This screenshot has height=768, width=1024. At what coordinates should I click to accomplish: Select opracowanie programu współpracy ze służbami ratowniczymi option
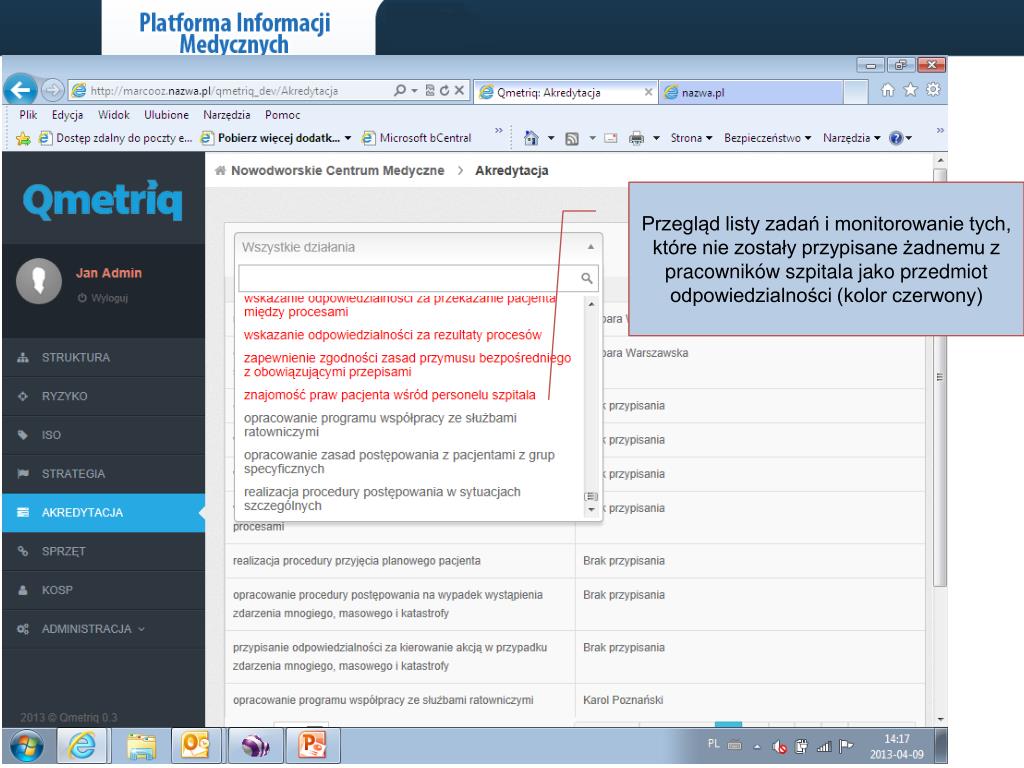point(380,424)
